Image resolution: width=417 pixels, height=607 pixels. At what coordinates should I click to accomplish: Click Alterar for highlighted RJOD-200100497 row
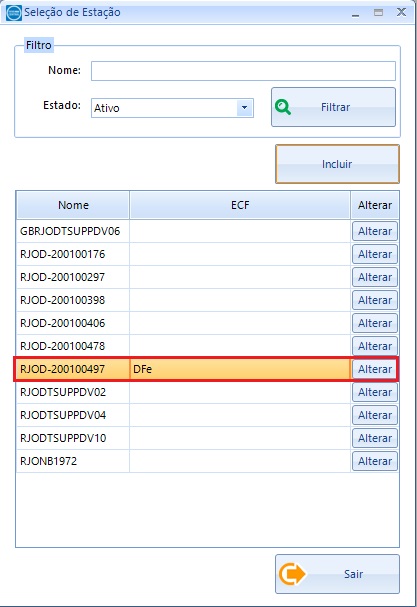pos(375,369)
